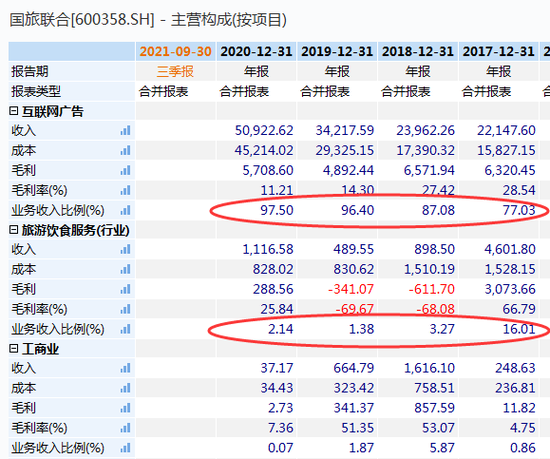The image size is (550, 459).
Task: Open chart icon for 旅游饮食服务 毛利率(%) row
Action: [x=125, y=309]
